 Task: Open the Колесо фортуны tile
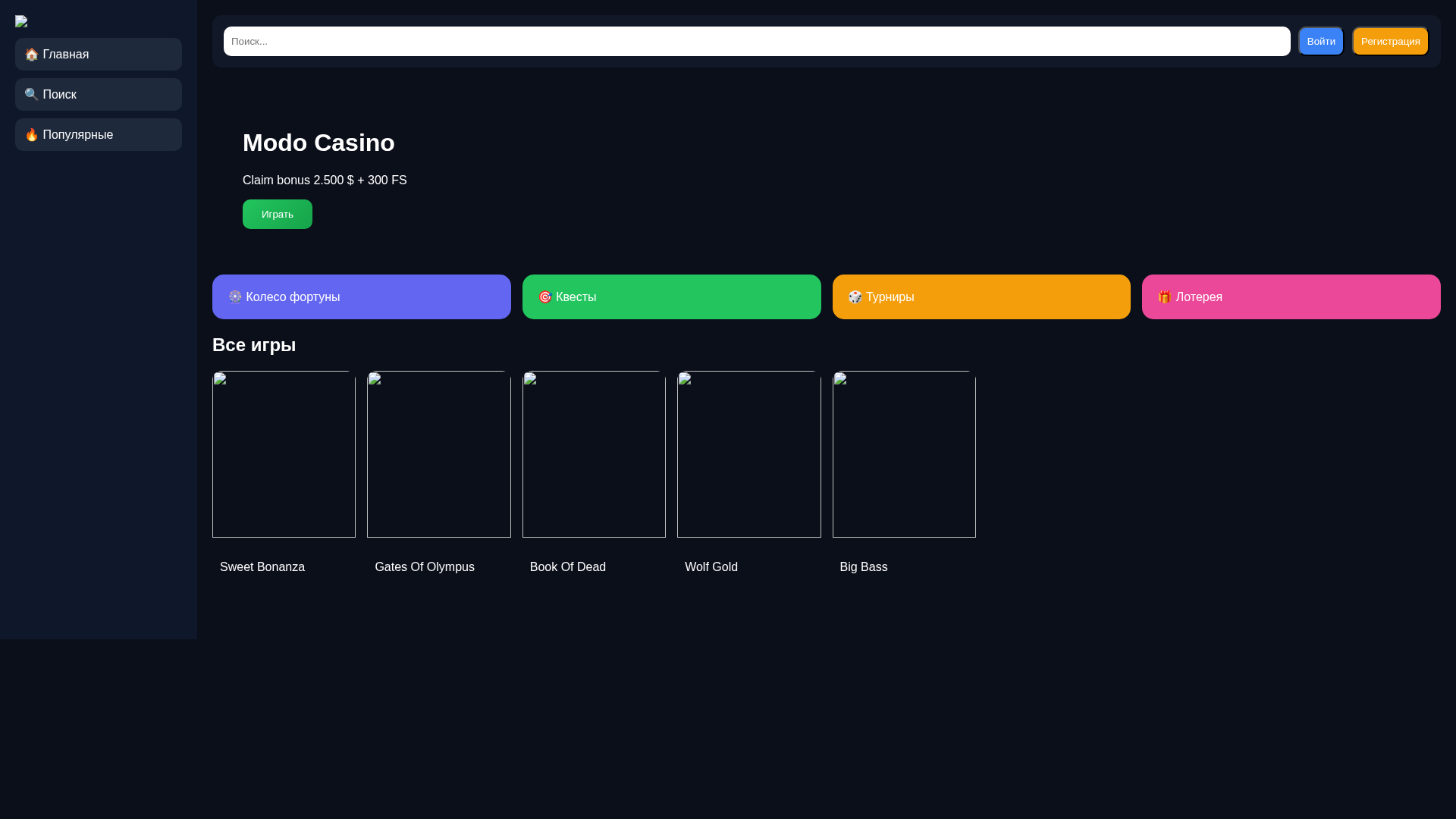click(x=362, y=297)
